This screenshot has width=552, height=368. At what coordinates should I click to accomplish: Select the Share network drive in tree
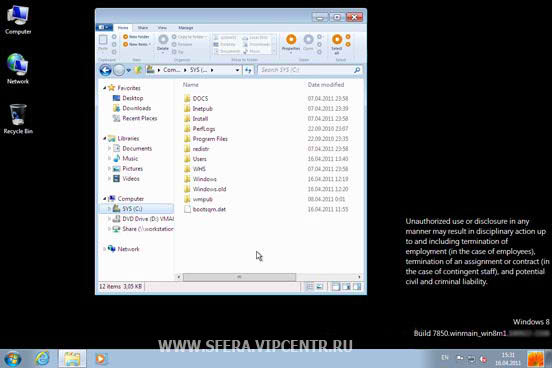click(143, 229)
